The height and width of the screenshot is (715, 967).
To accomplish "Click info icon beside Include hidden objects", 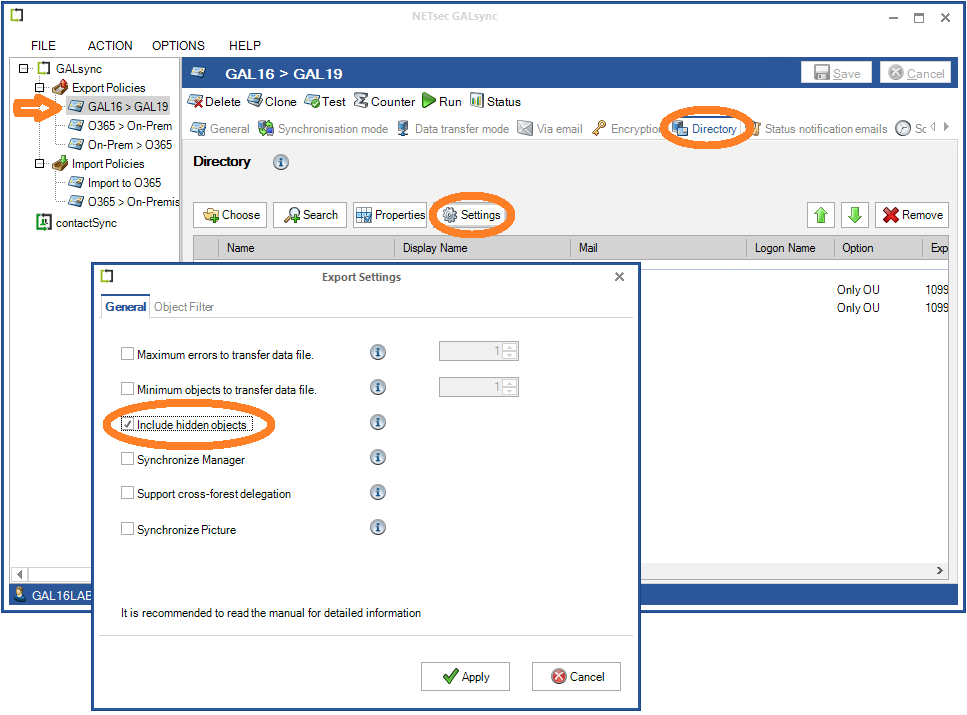I will click(377, 423).
